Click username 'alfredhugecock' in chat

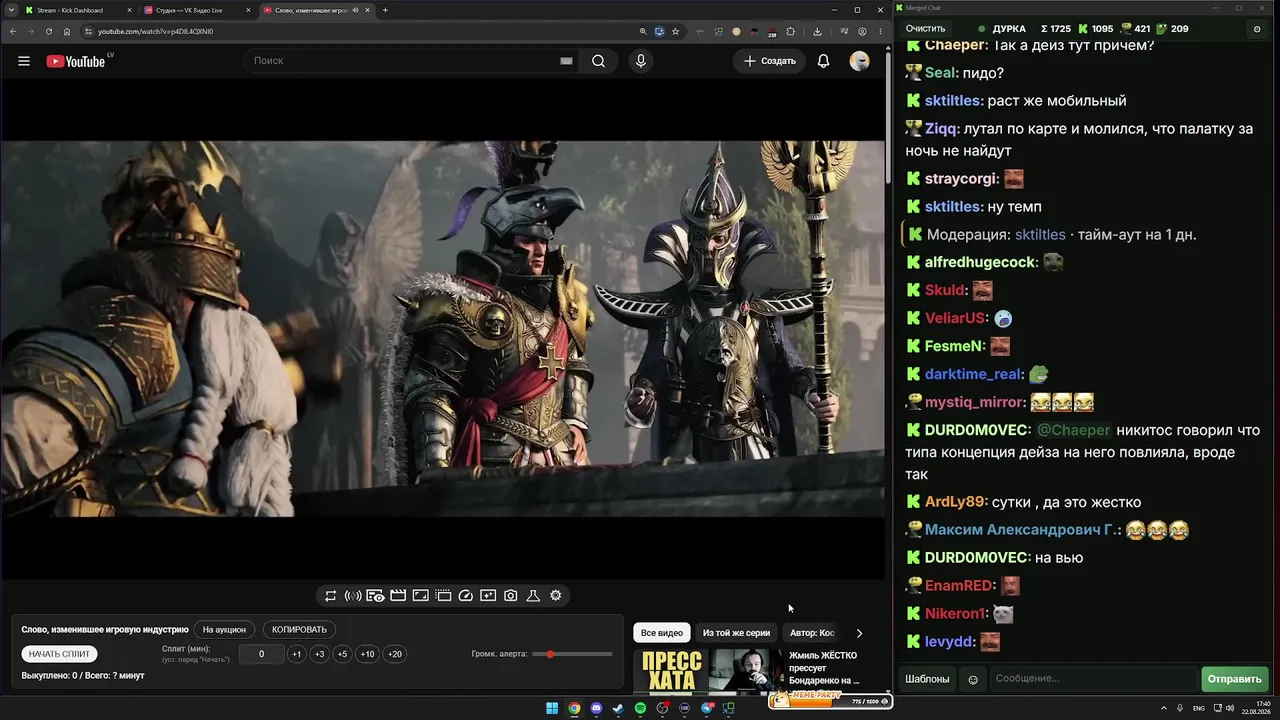tap(981, 262)
